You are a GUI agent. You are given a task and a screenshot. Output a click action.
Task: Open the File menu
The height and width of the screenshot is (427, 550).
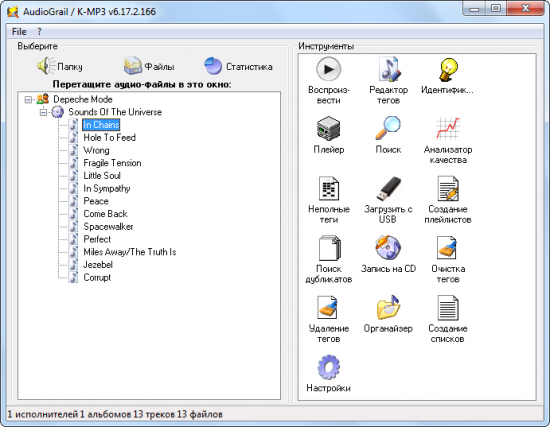tap(19, 32)
